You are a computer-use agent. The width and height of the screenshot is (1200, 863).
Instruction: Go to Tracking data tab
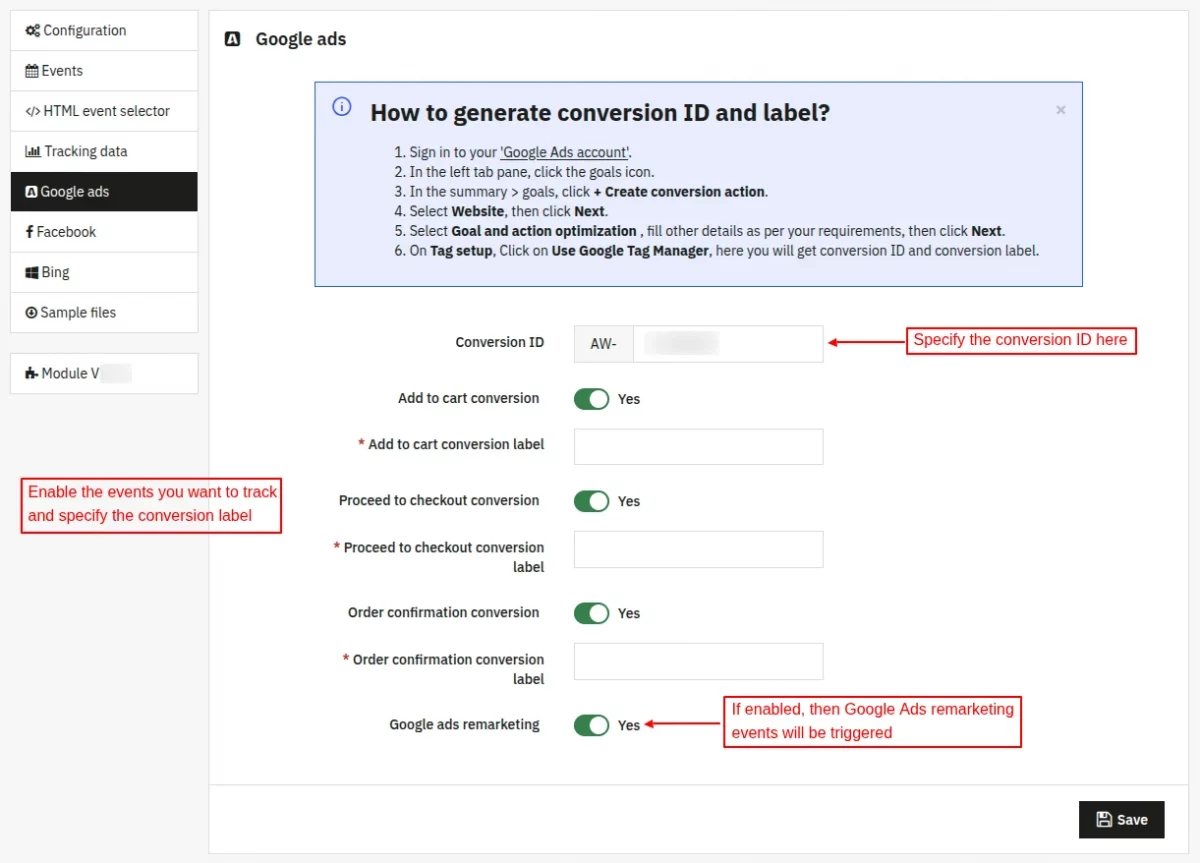pyautogui.click(x=104, y=152)
